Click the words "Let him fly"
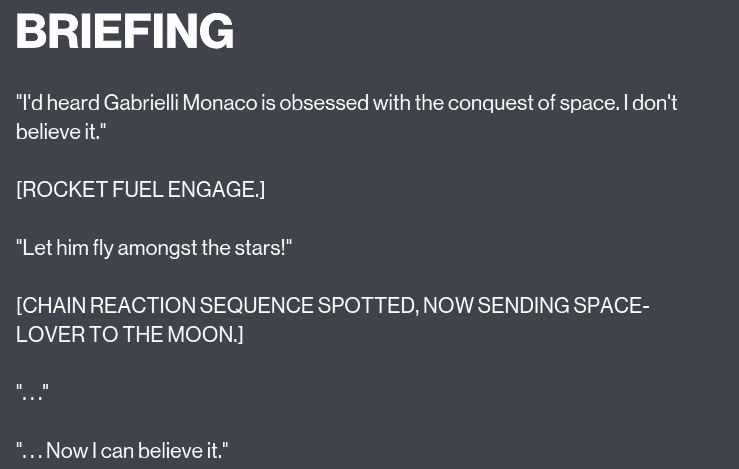Screen dimensions: 739x469 click(x=68, y=248)
